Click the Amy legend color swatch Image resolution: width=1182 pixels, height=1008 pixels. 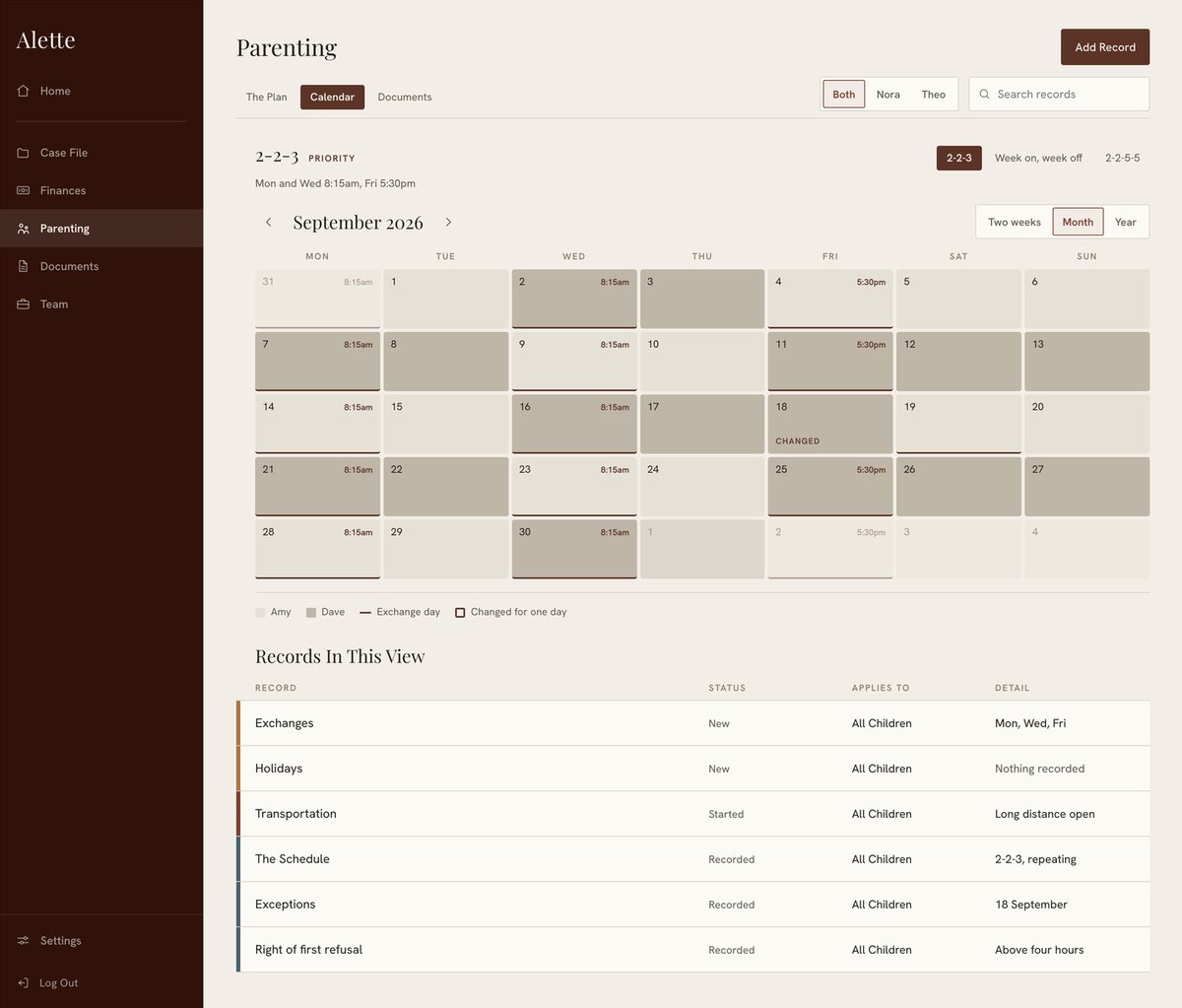pos(260,613)
